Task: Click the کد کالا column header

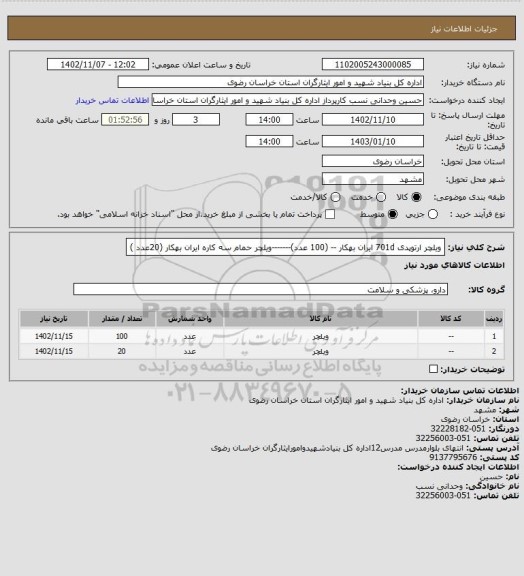Action: [451, 319]
